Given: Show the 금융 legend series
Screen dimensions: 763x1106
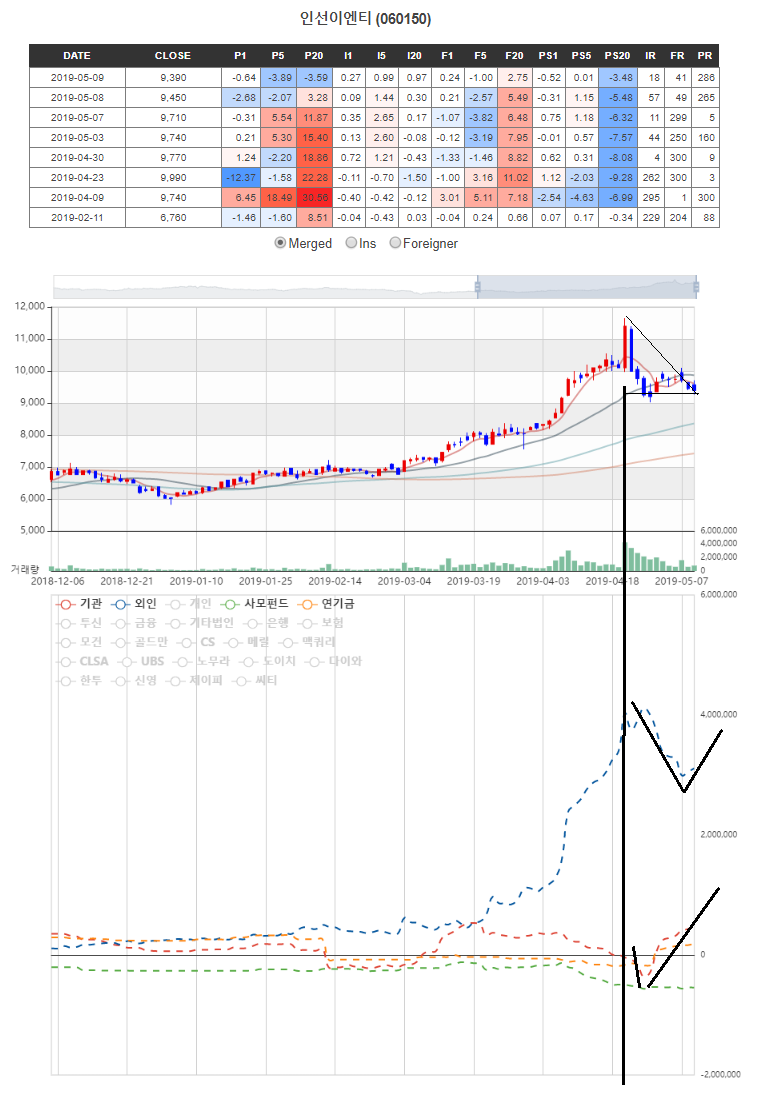Looking at the screenshot, I should coord(134,623).
